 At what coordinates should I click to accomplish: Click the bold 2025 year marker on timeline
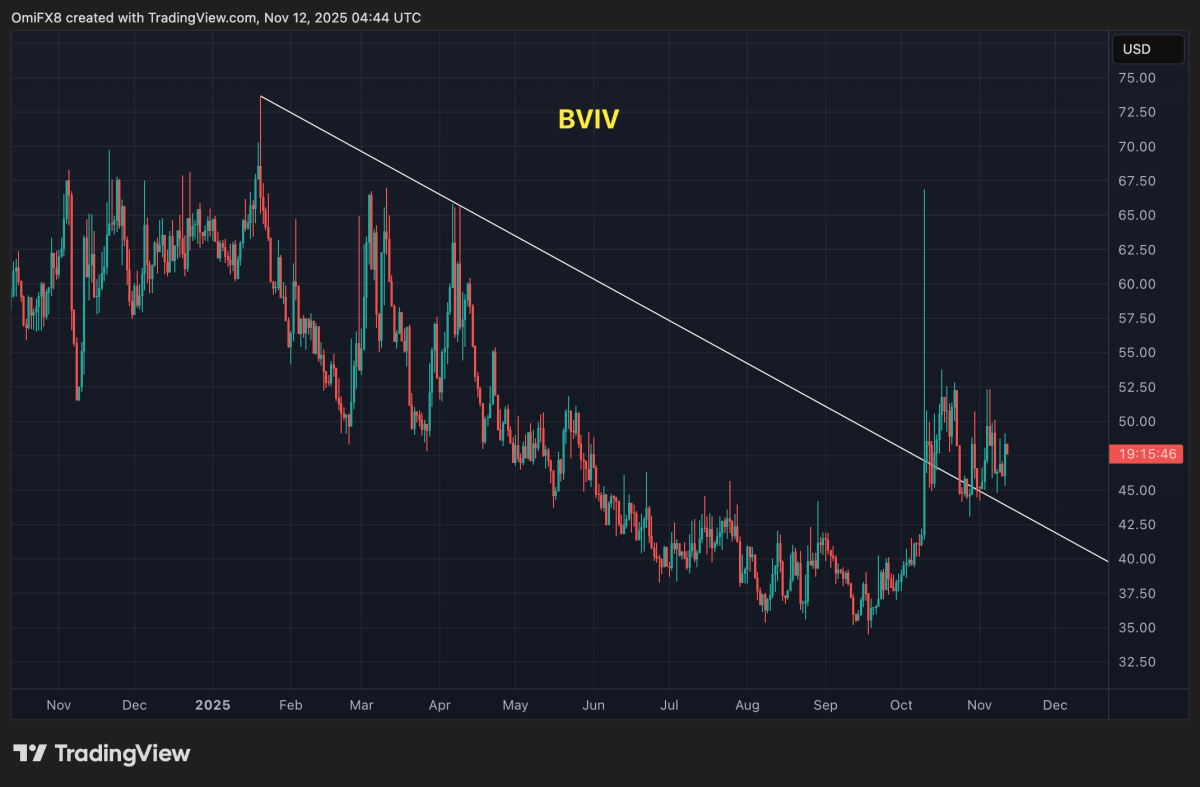coord(211,705)
